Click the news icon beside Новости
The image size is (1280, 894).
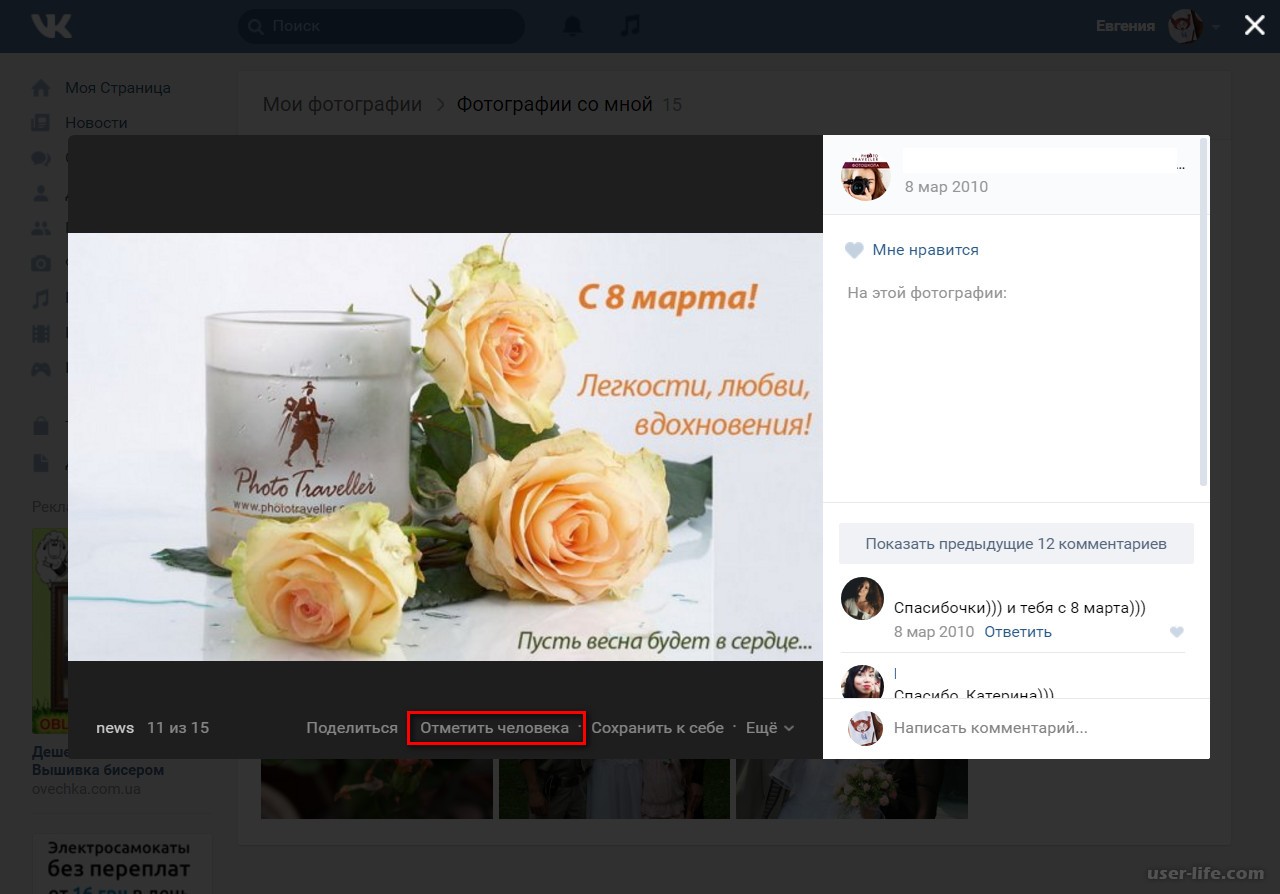41,123
